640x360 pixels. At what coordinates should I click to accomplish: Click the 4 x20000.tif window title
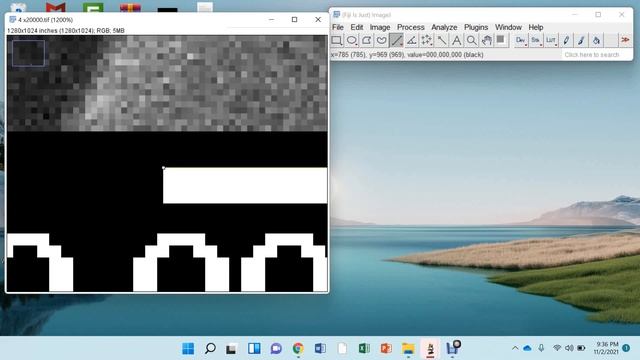click(45, 20)
